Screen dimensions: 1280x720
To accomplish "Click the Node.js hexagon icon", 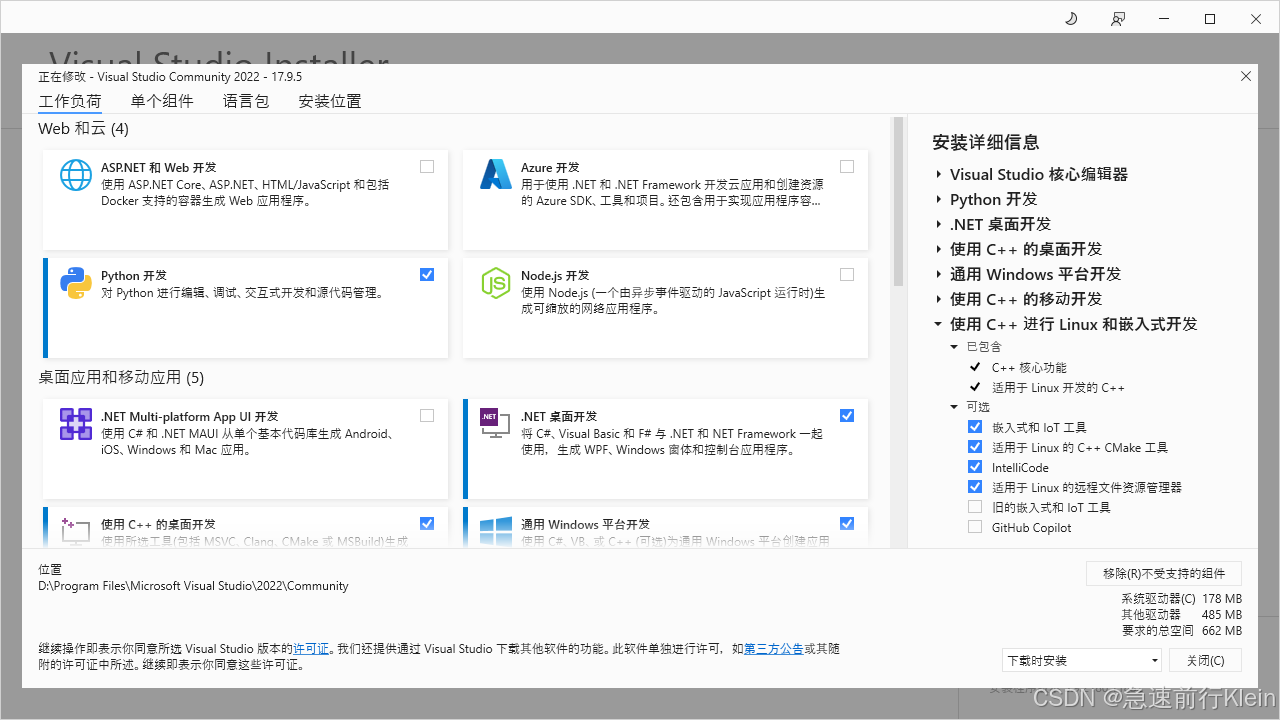I will pos(496,283).
